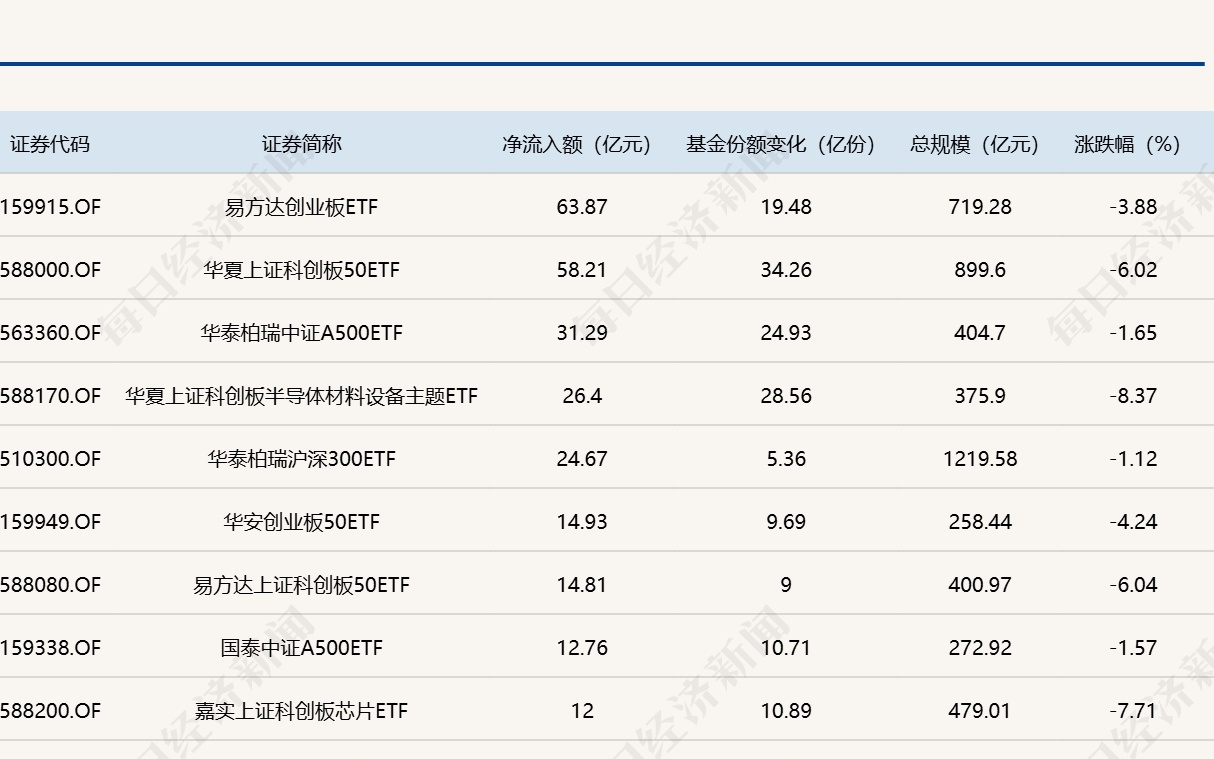Select the 证券代码 column header
Screen dimensions: 1214x759
50,144
